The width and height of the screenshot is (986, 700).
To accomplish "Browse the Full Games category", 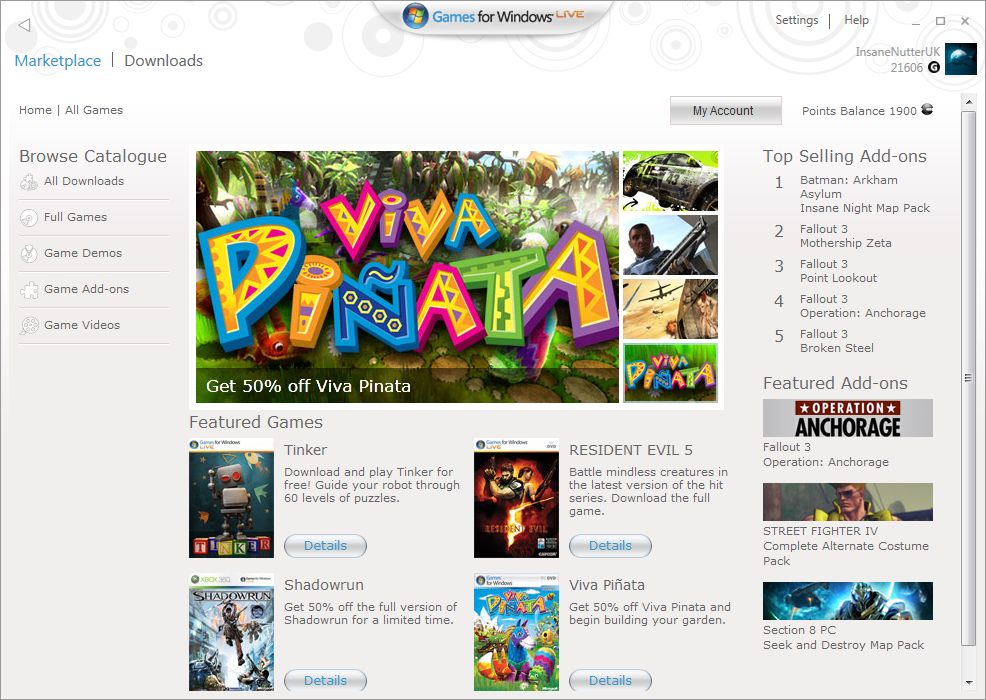I will (75, 217).
